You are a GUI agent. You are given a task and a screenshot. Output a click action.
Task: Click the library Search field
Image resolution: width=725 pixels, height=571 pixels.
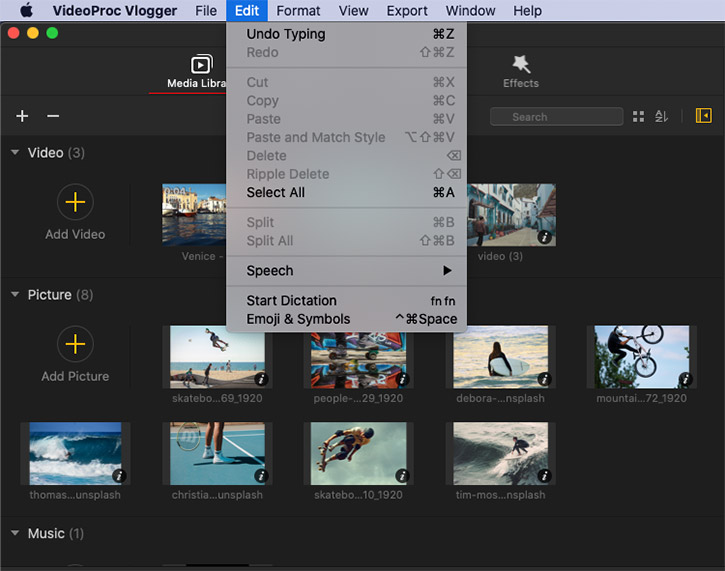(556, 117)
